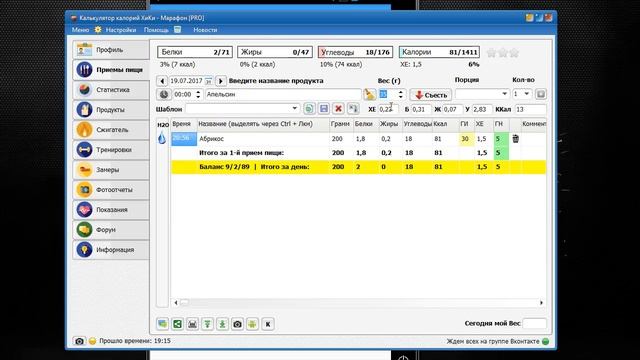Select the Абрикос row name
This screenshot has height=360, width=640.
click(x=211, y=139)
